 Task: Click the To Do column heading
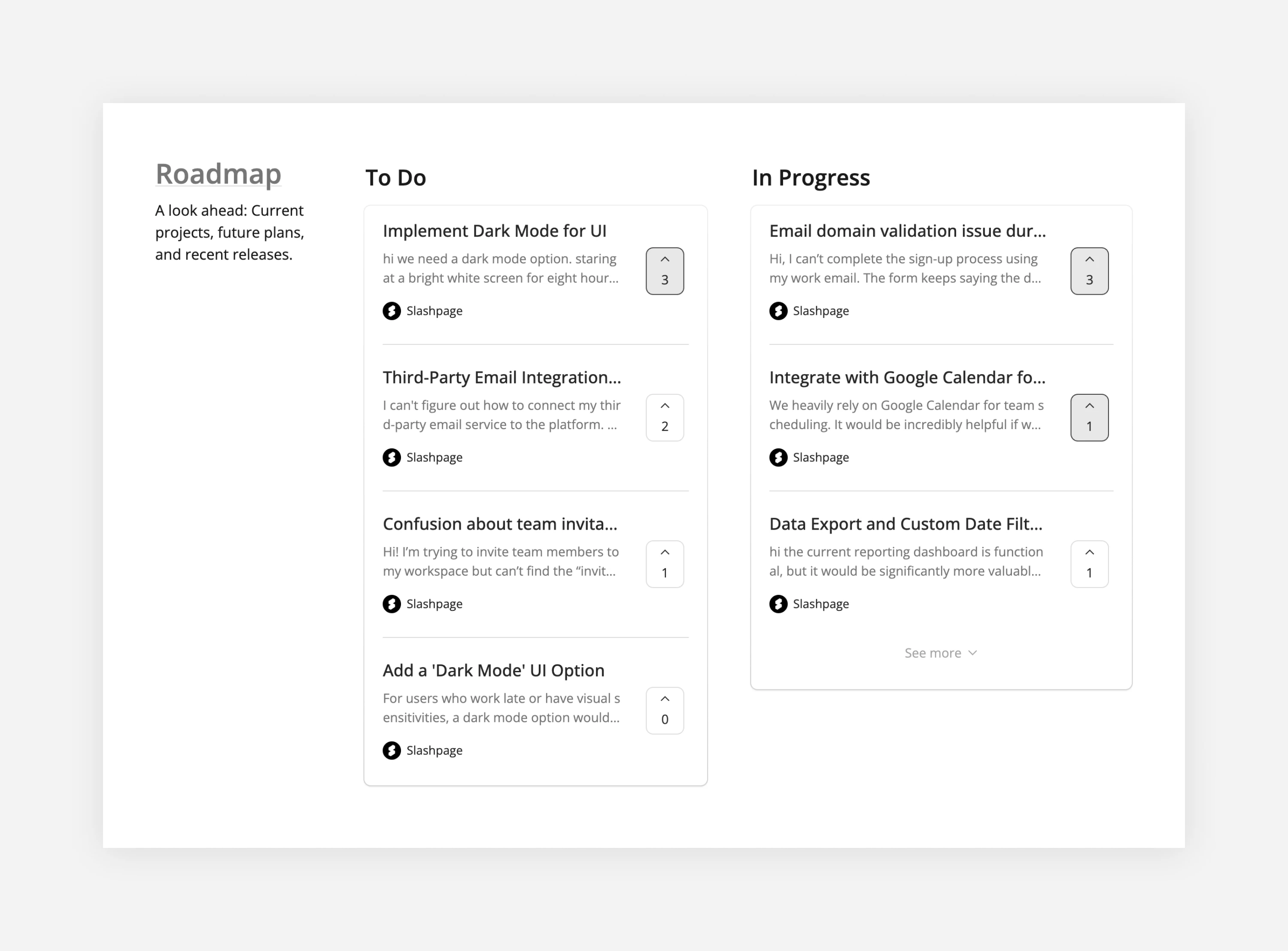[396, 178]
